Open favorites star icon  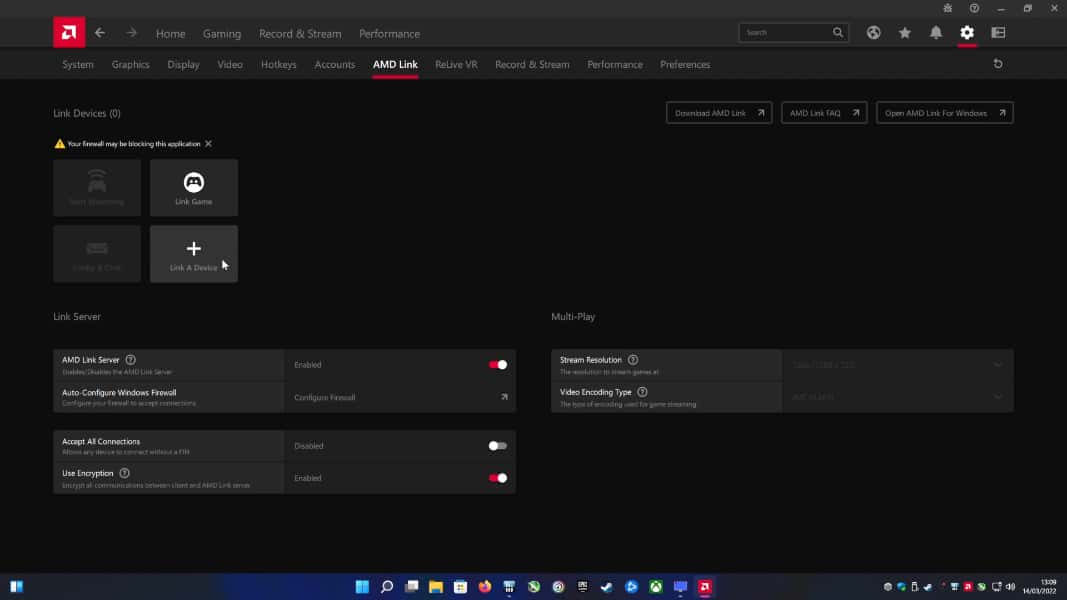click(x=904, y=33)
